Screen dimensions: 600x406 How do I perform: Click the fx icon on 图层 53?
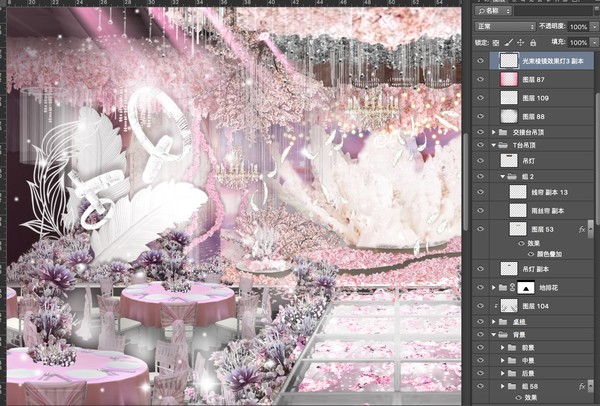tap(582, 230)
